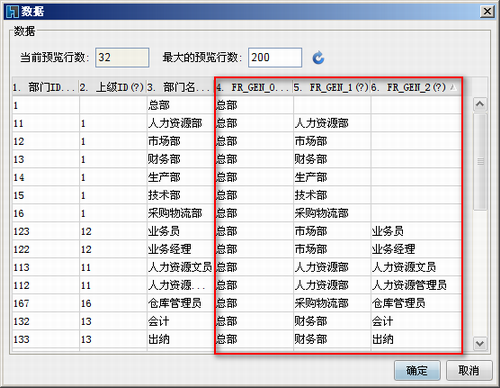Viewport: 500px width, 388px height.
Task: Click the scrollbar down arrow
Action: coord(480,343)
